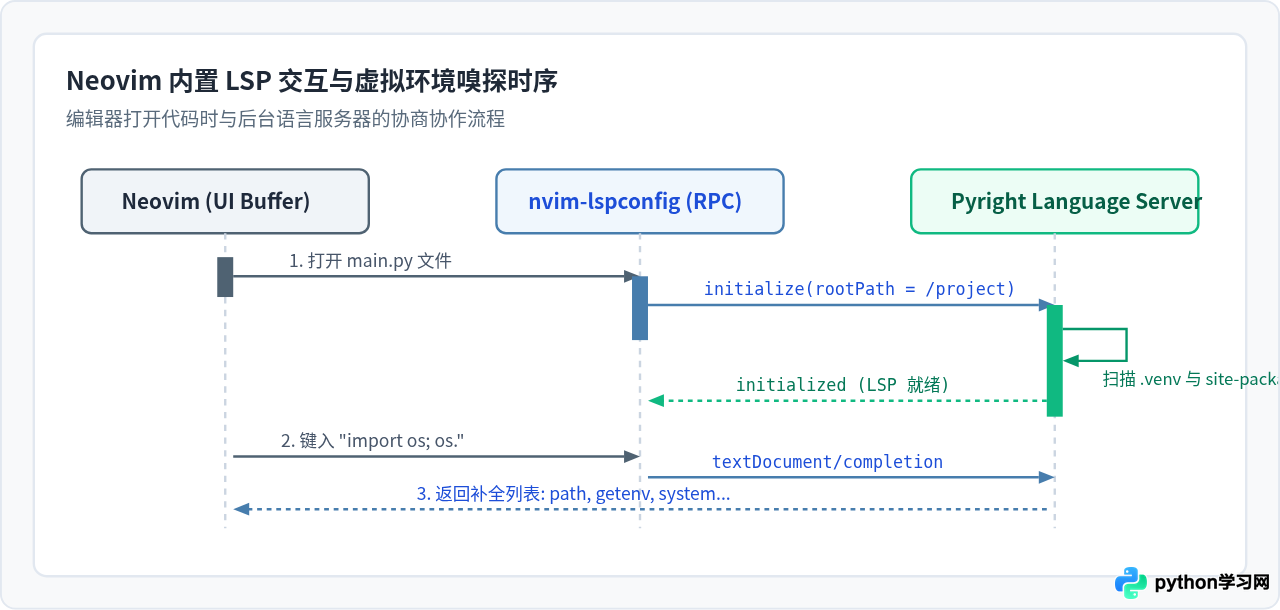Click the nvim-lspconfig (RPC) participant box
1280x610 pixels.
coord(640,201)
